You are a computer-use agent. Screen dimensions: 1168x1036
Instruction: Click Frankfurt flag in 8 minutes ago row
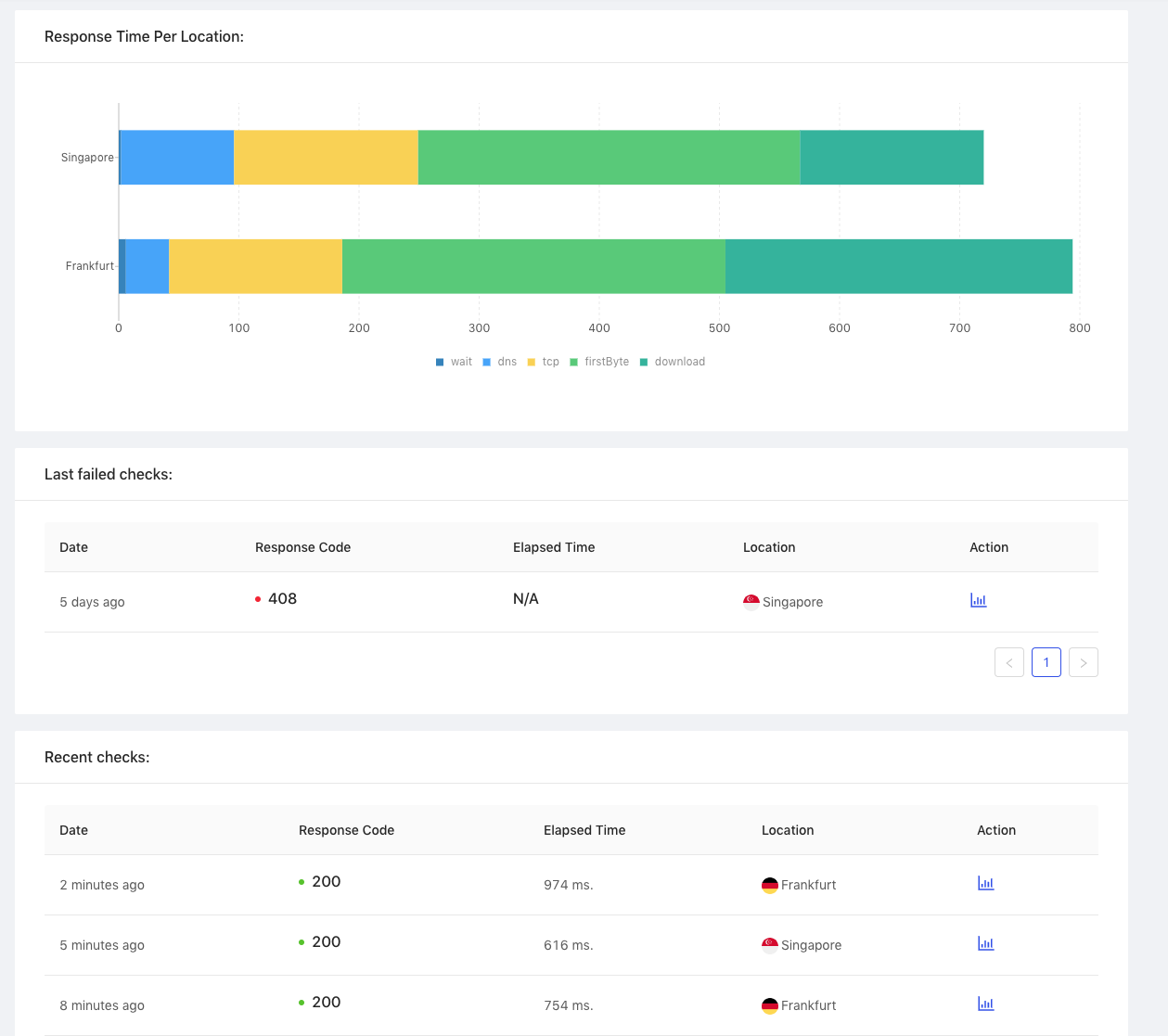click(x=770, y=1005)
